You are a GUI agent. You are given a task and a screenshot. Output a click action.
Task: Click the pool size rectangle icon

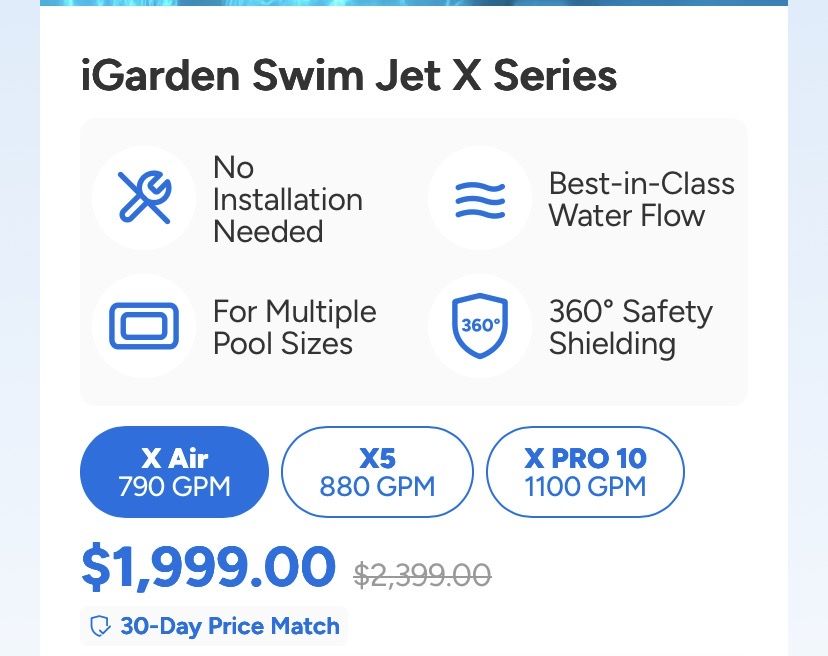coord(144,325)
